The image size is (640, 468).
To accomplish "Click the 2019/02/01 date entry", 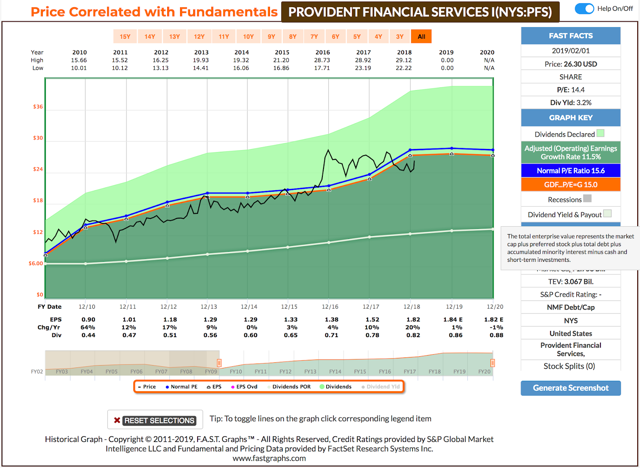I will [x=571, y=51].
